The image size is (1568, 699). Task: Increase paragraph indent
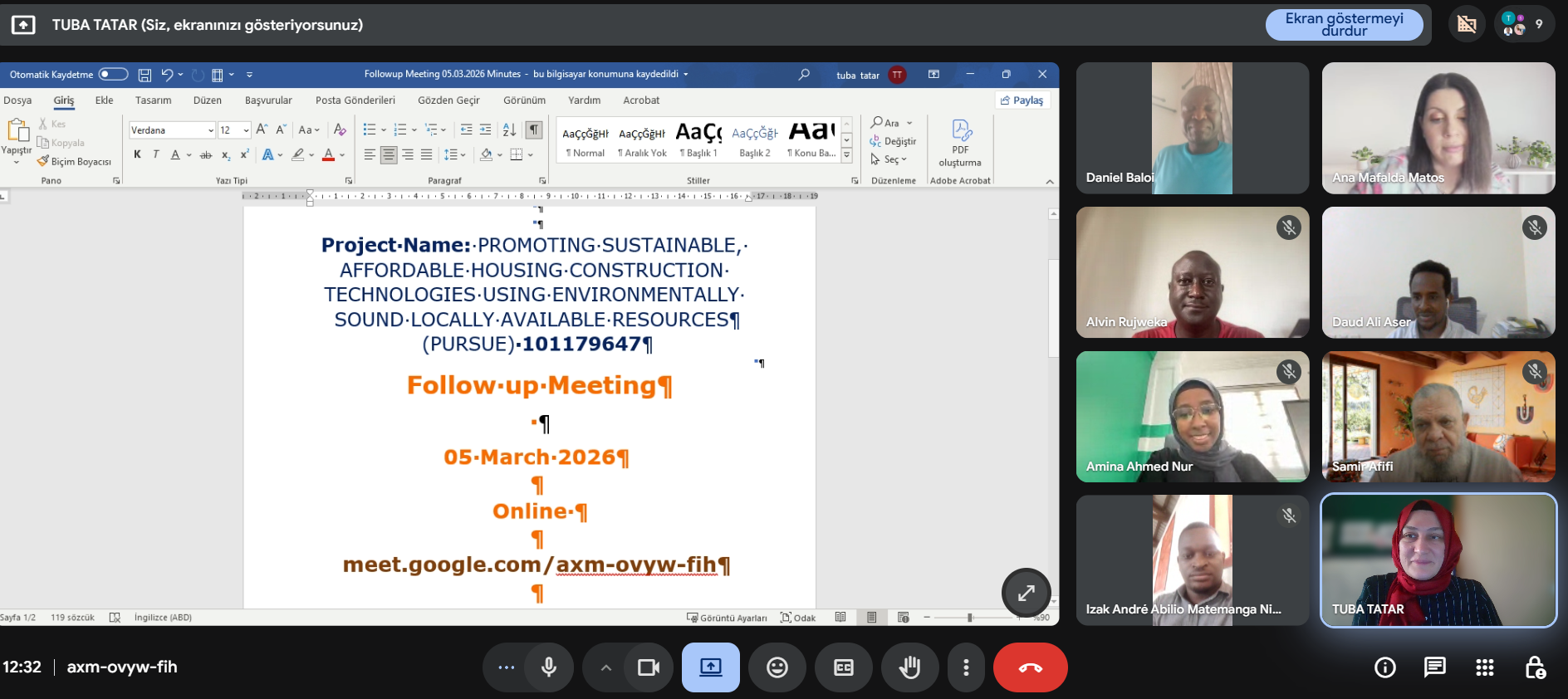click(x=486, y=130)
